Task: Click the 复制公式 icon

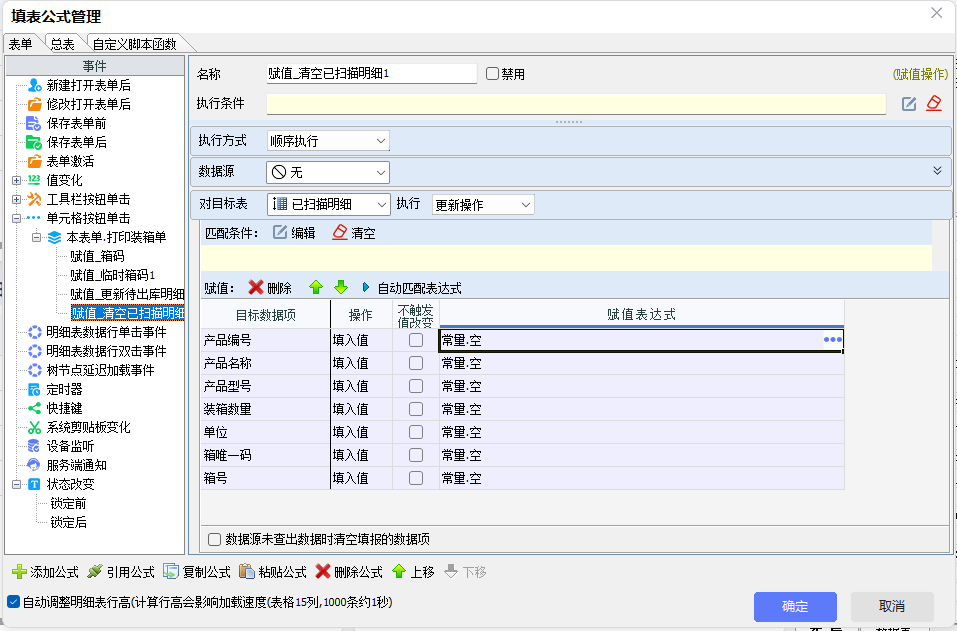Action: [170, 572]
